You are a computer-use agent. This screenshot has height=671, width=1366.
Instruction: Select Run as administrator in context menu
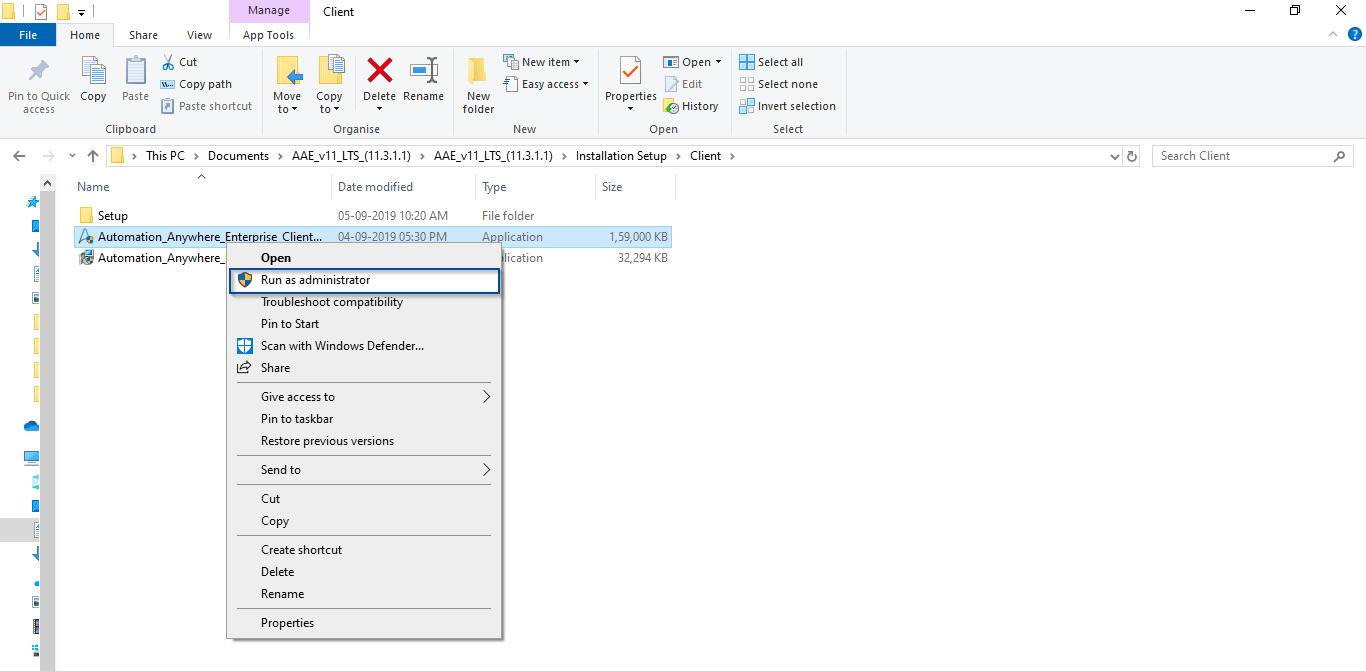point(315,280)
